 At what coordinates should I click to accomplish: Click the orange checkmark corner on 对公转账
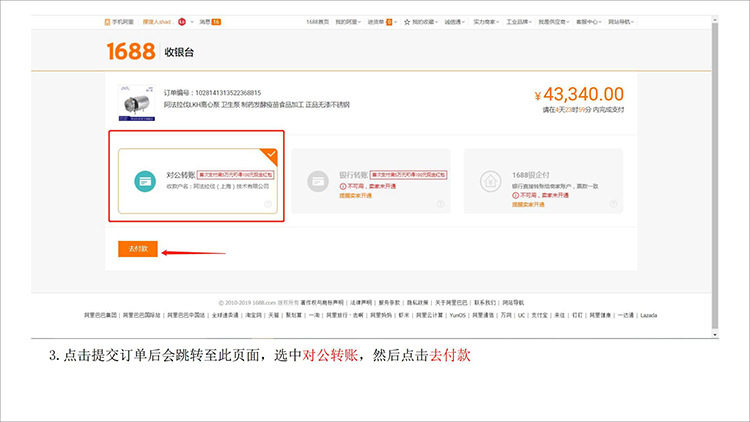tap(271, 155)
